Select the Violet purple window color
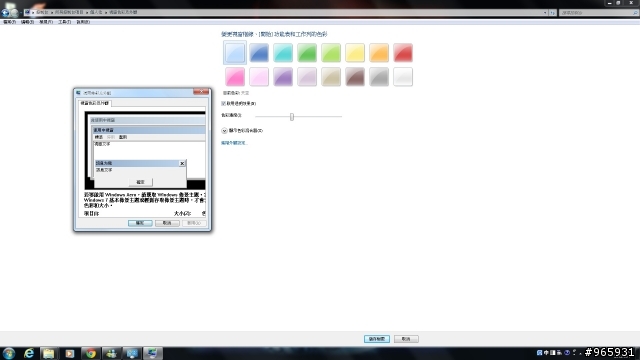 (283, 77)
